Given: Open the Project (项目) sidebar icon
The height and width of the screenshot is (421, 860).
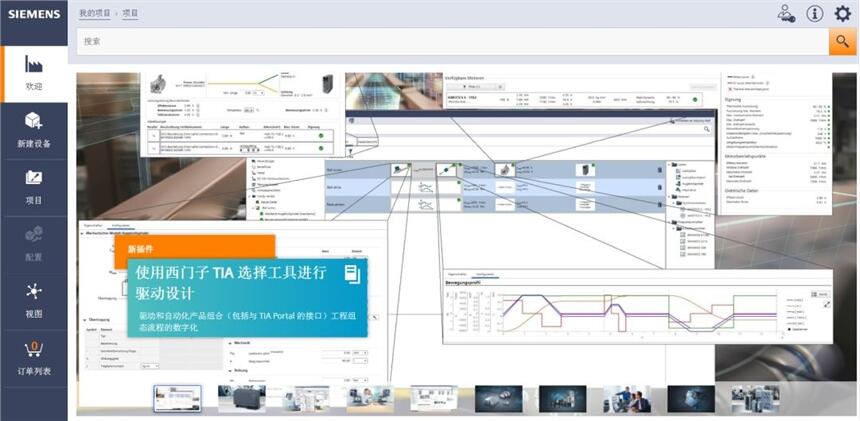Looking at the screenshot, I should (33, 178).
